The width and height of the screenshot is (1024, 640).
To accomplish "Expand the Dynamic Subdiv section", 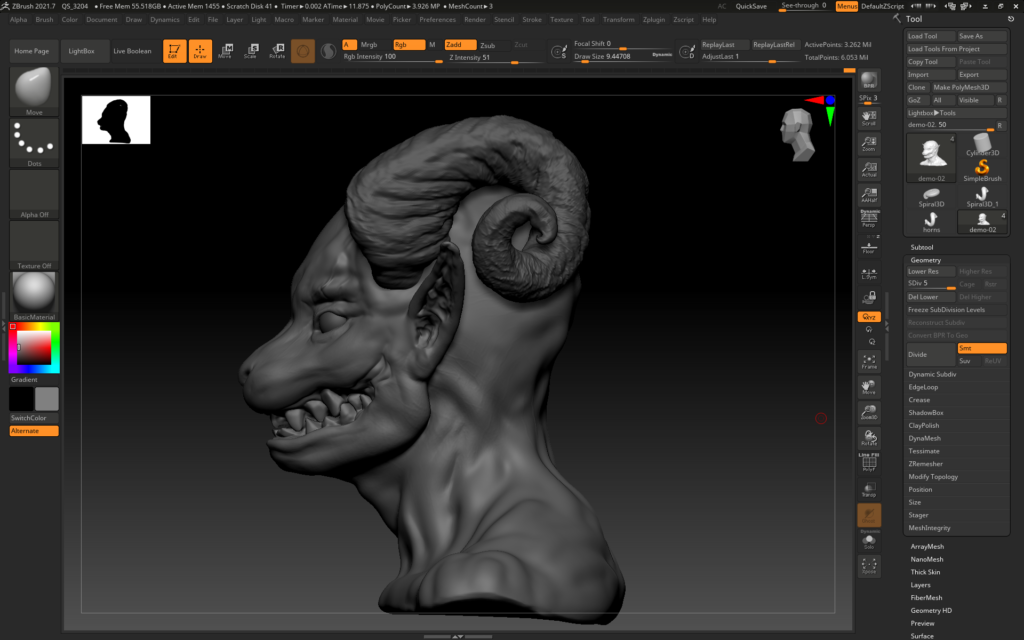I will point(932,374).
